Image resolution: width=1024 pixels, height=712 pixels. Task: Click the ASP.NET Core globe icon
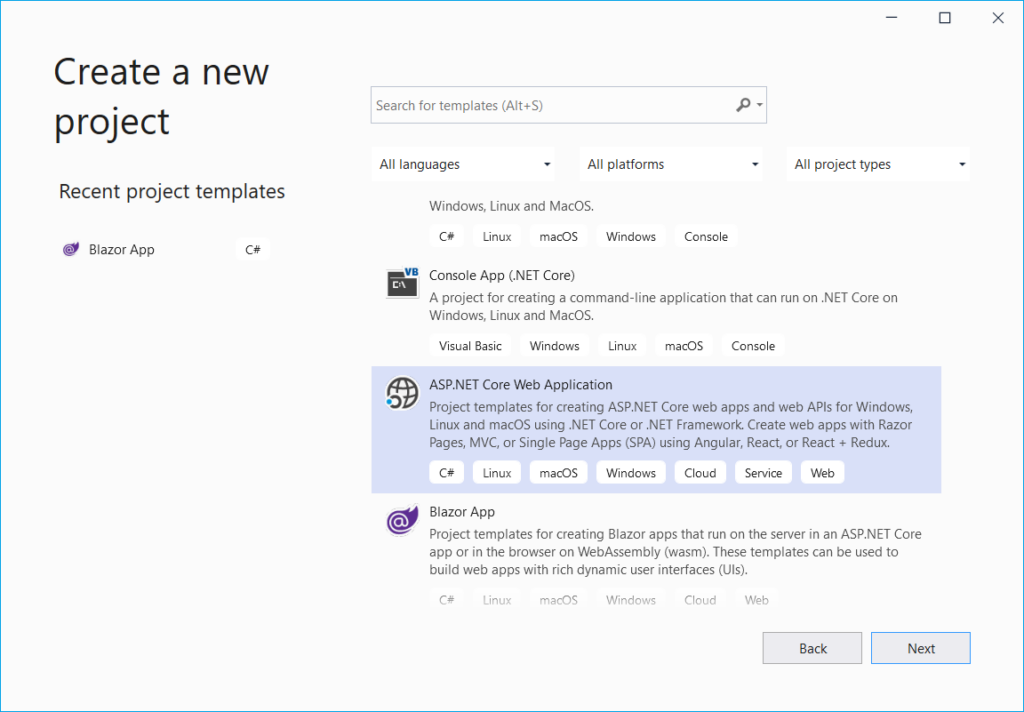402,393
